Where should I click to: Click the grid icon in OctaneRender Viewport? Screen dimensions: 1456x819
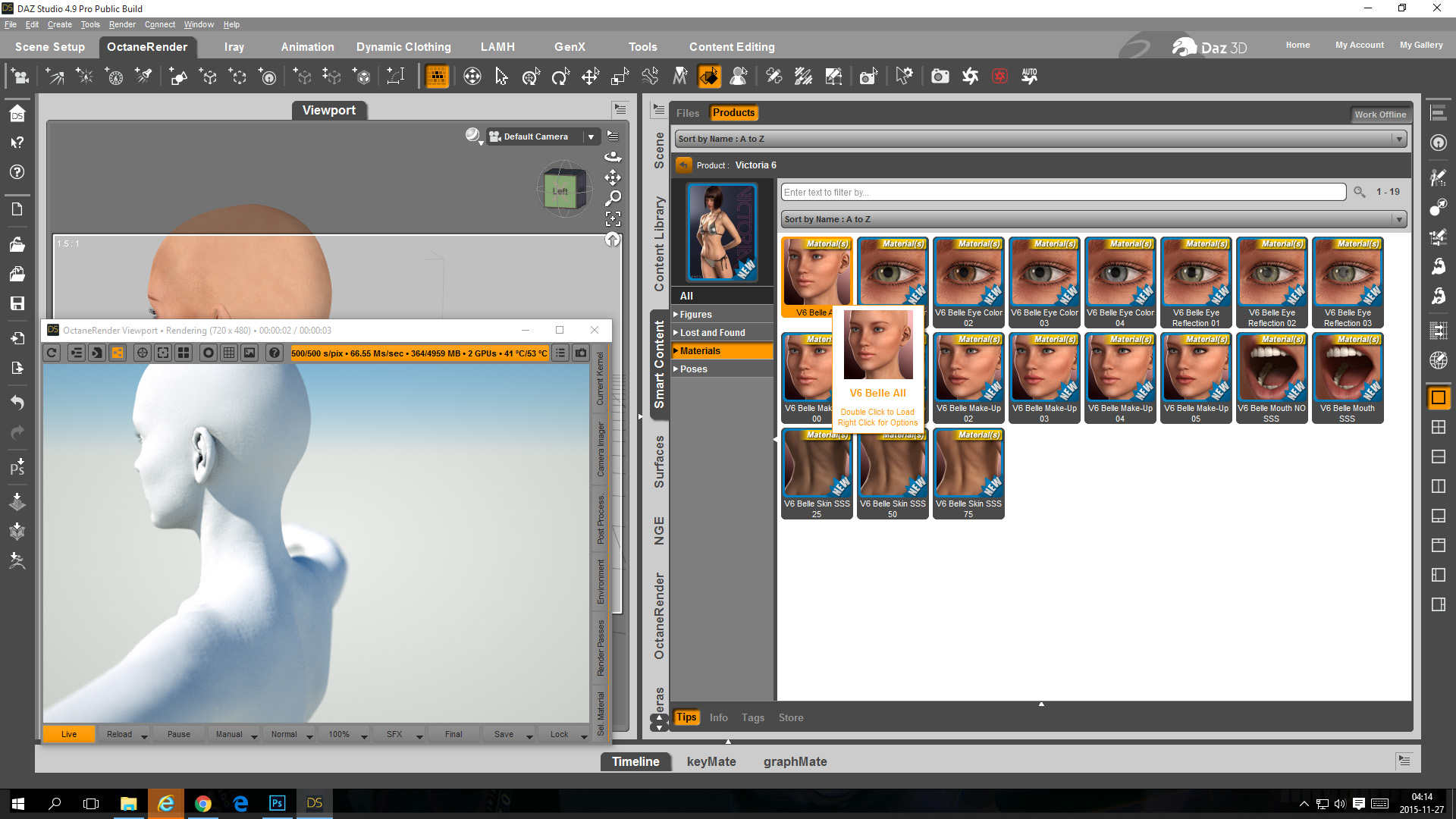coord(228,353)
